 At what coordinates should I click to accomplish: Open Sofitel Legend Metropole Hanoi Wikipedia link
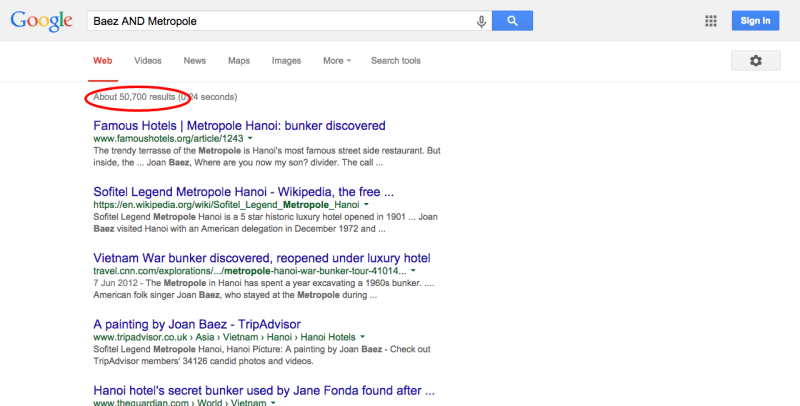coord(243,191)
